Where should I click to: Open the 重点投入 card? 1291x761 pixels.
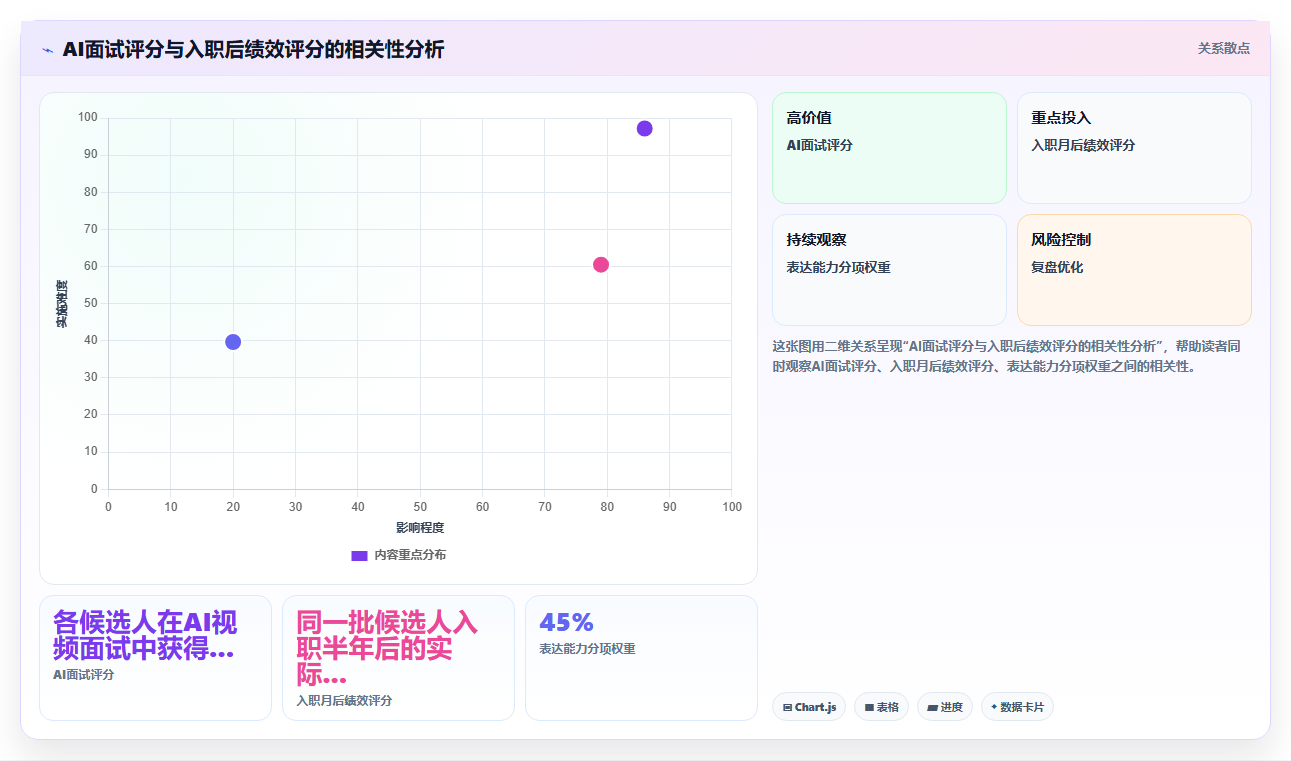1134,148
